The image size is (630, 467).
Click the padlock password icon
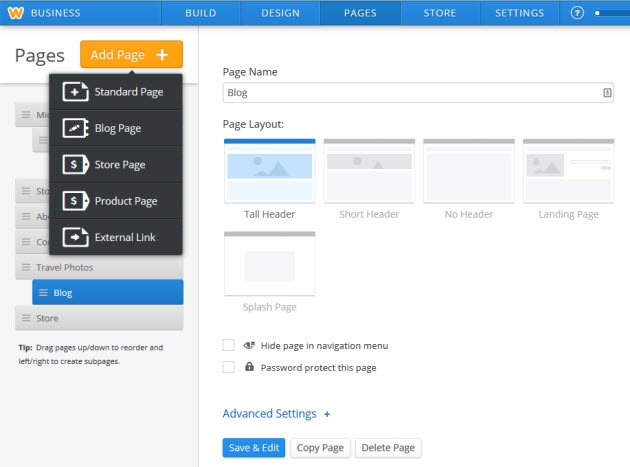pos(249,367)
